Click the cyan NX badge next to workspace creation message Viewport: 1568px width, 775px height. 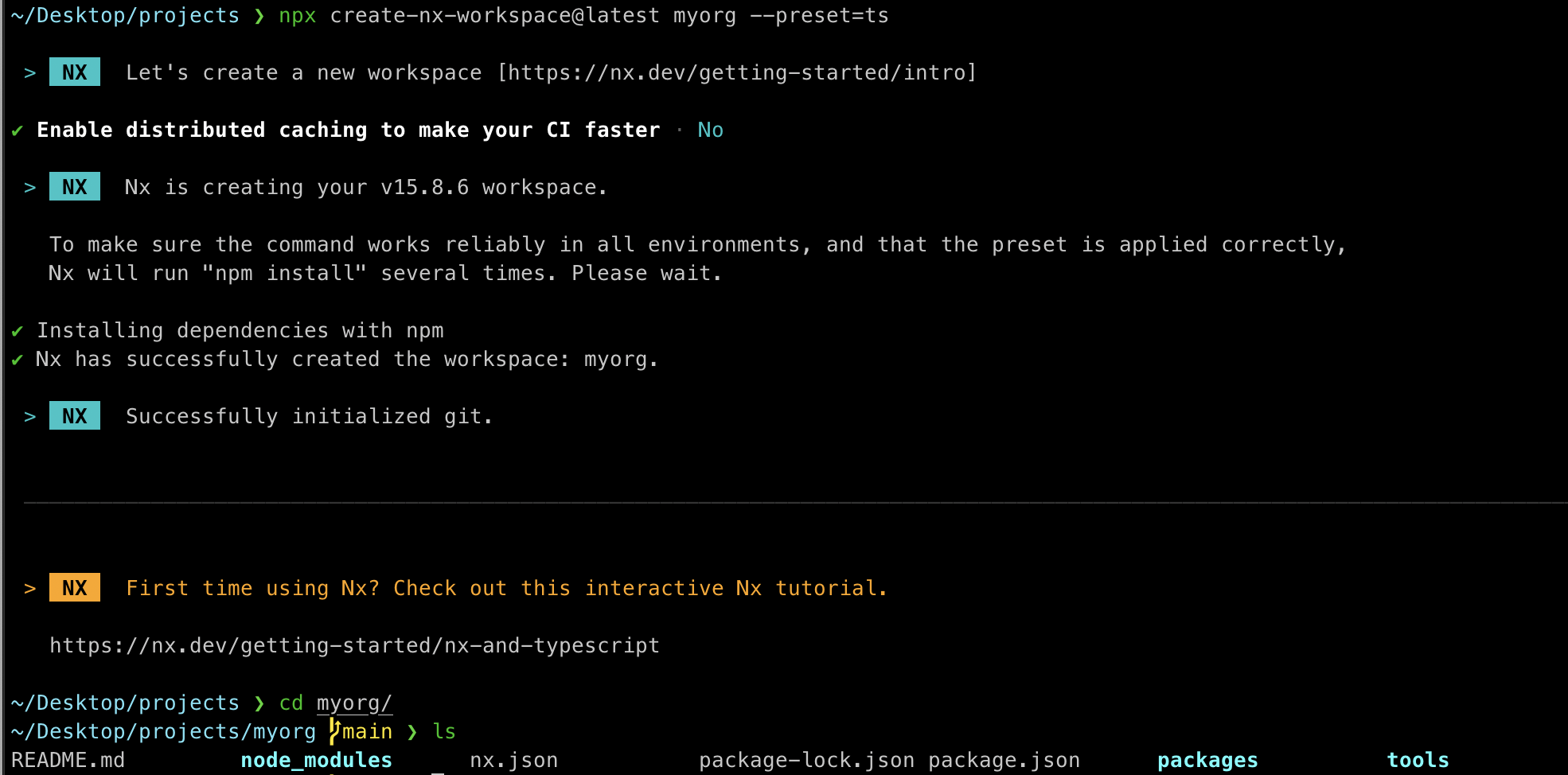coord(74,186)
